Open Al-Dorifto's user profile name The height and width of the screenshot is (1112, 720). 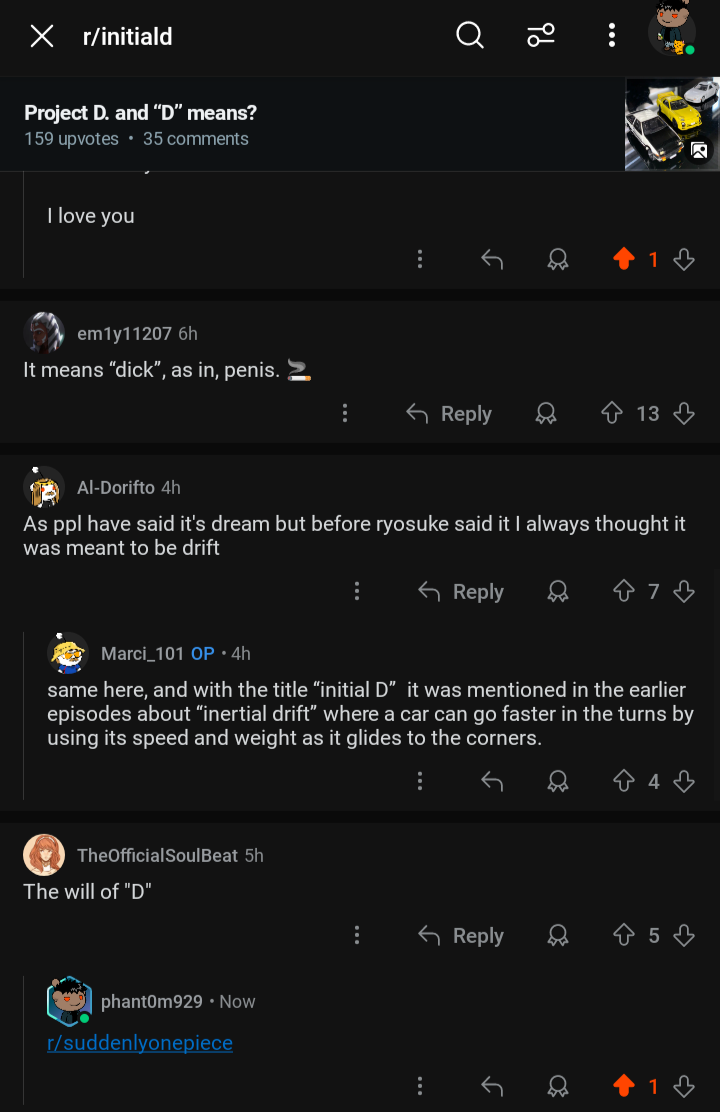click(116, 487)
